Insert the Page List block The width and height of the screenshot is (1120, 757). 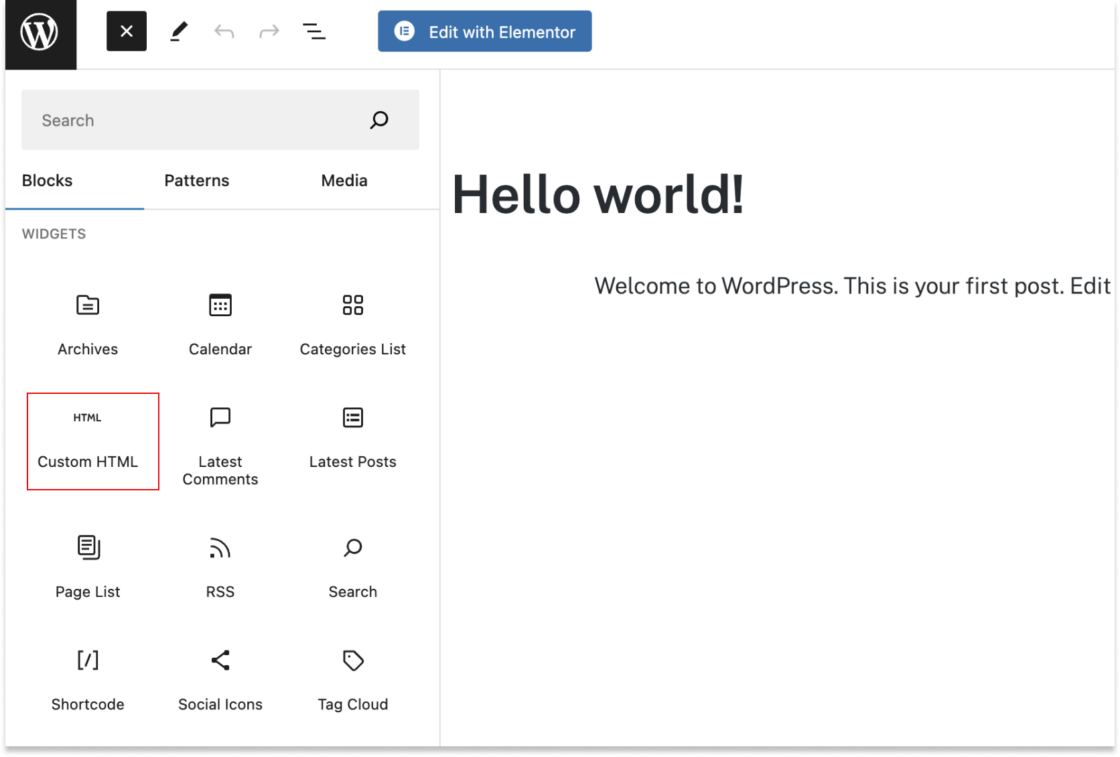pyautogui.click(x=87, y=563)
